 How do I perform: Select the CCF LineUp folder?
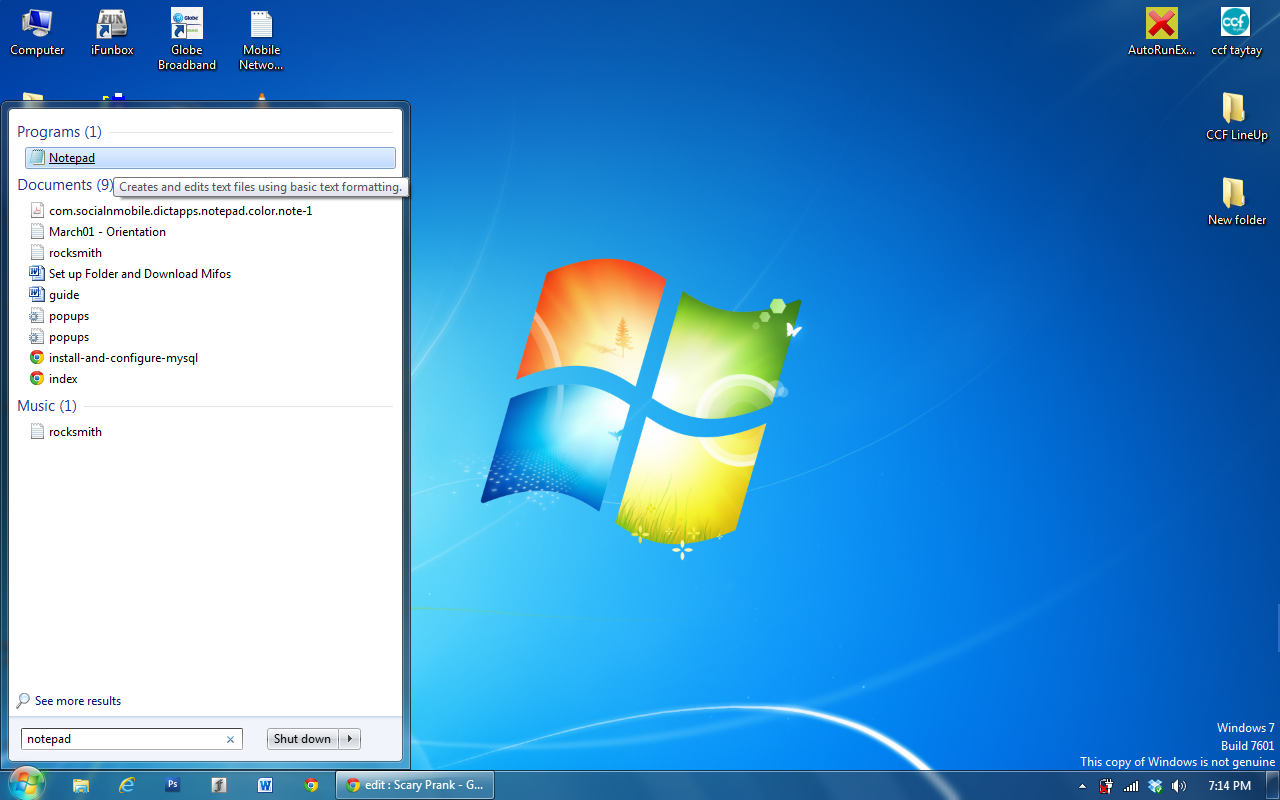[1236, 117]
